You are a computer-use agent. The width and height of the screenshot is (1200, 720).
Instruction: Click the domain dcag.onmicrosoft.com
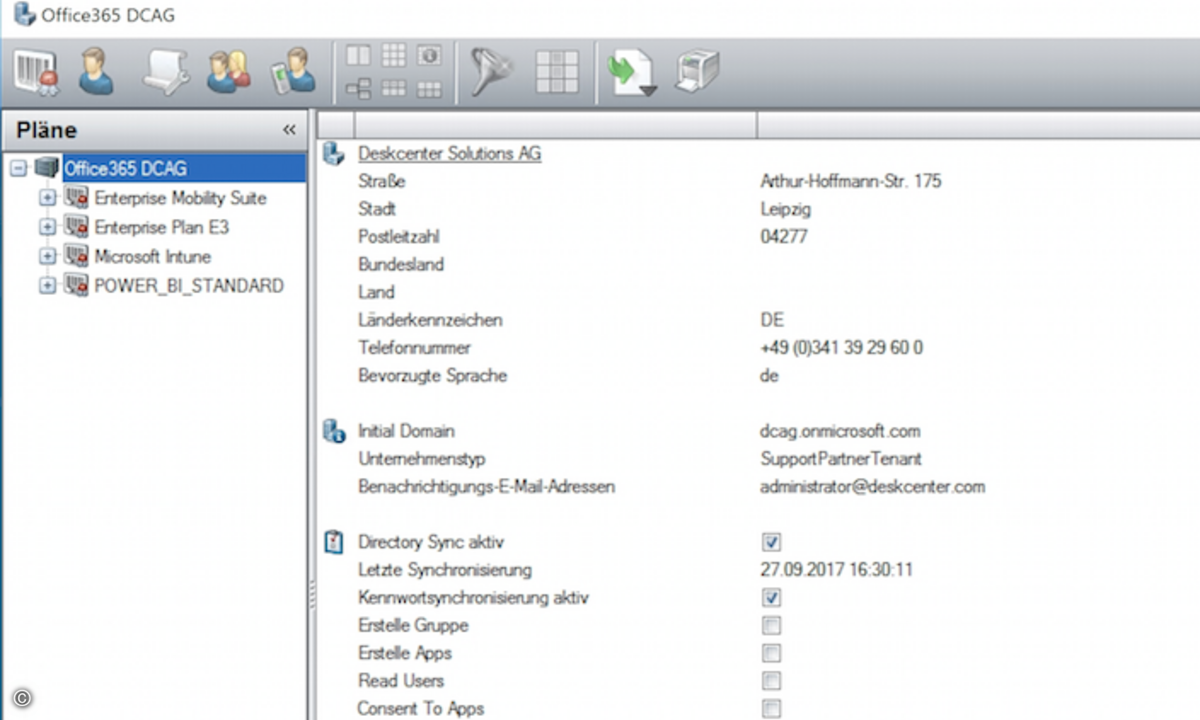840,431
